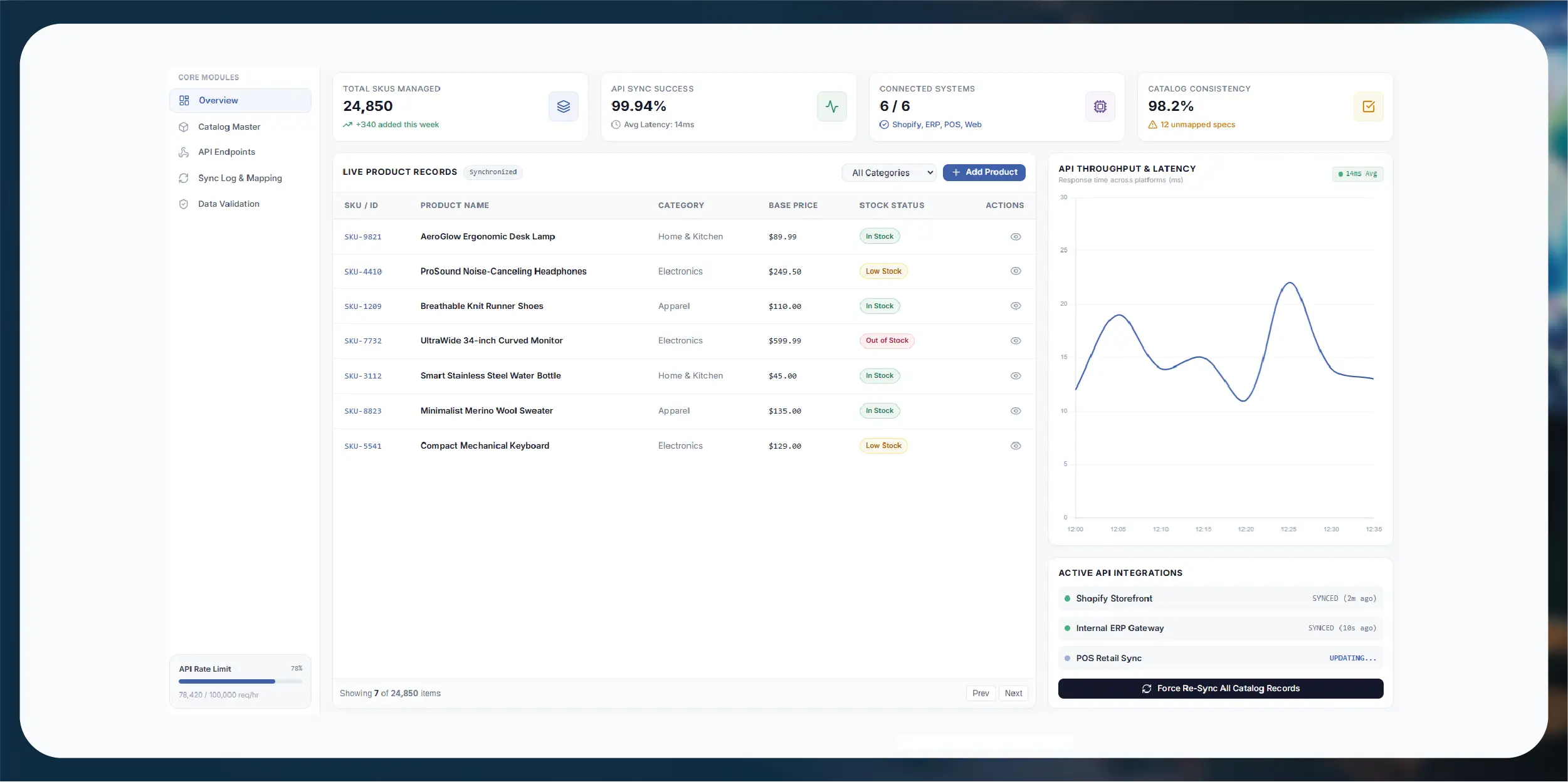Click the latency chart peak near 12:25
1568x782 pixels.
1290,284
